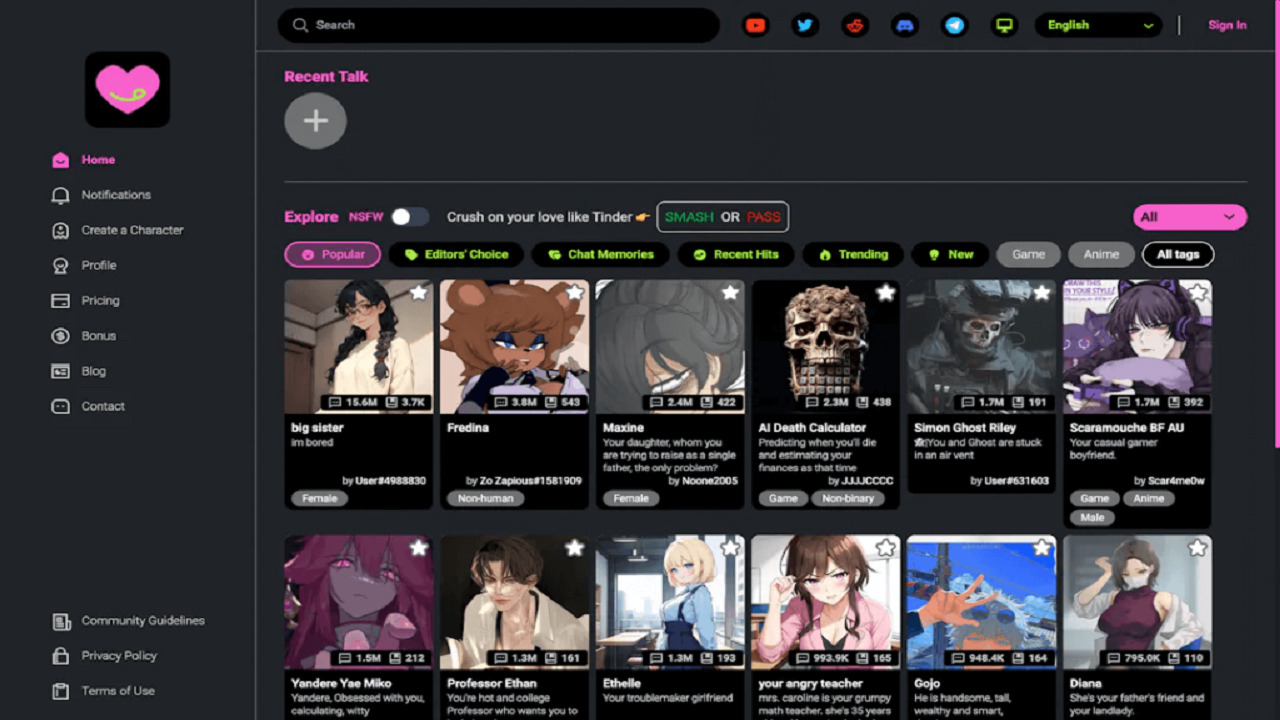Image resolution: width=1280 pixels, height=720 pixels.
Task: Open the Pricing page link
Action: (x=100, y=300)
